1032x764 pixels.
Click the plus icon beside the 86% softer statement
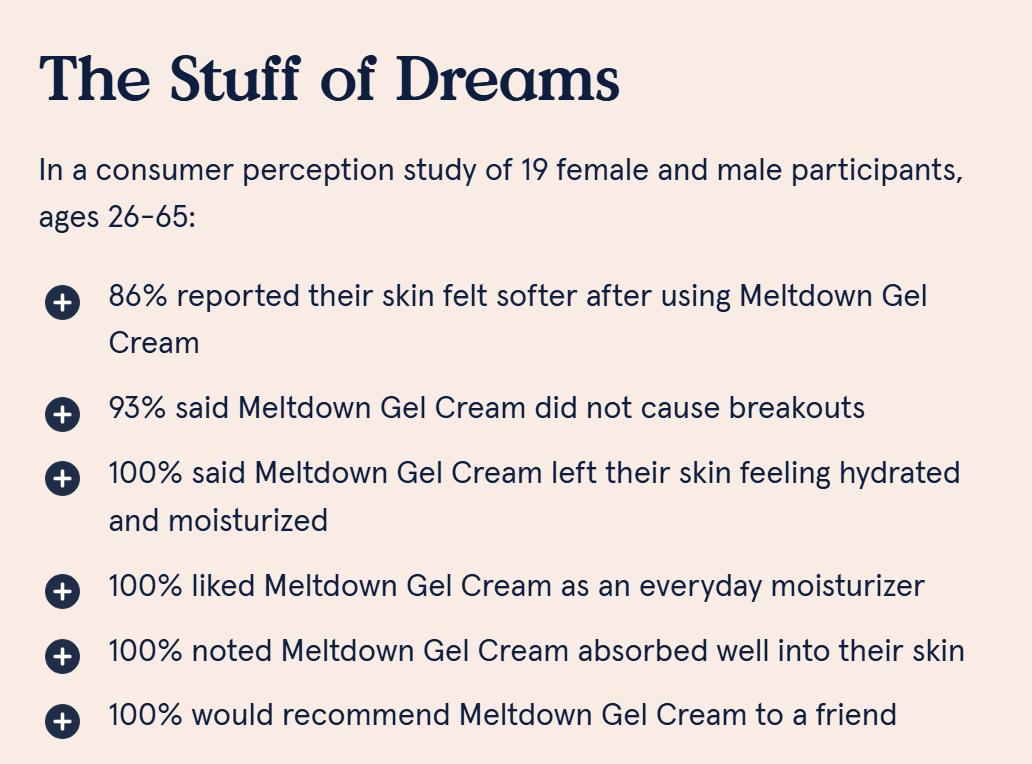[x=62, y=303]
